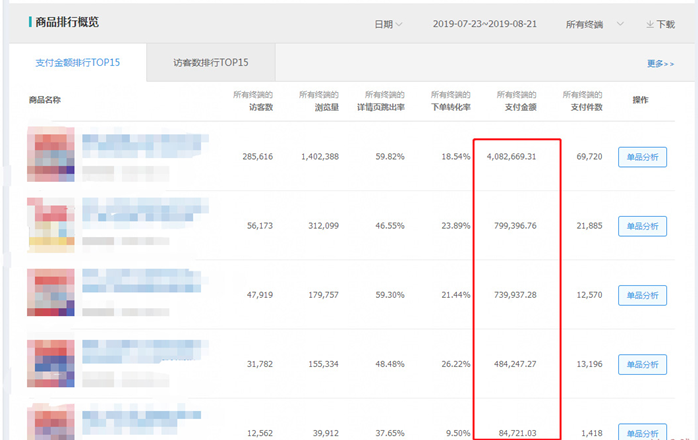This screenshot has width=698, height=440.
Task: Open product thumbnail in the 47,919 visitors row
Action: coord(51,292)
